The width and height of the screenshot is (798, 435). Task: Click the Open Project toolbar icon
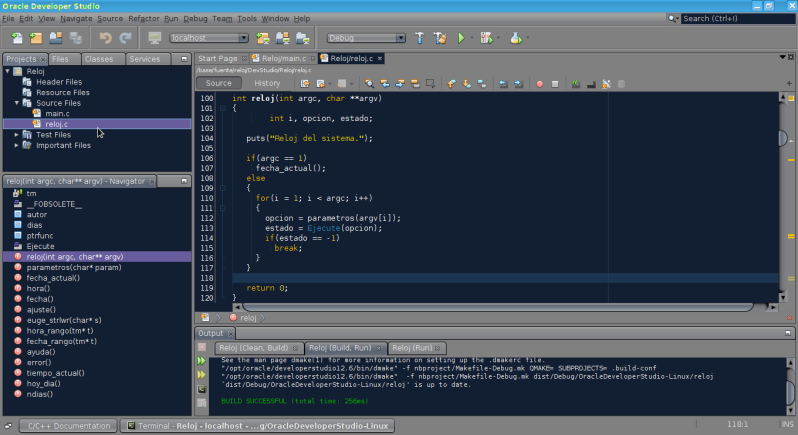click(x=55, y=38)
